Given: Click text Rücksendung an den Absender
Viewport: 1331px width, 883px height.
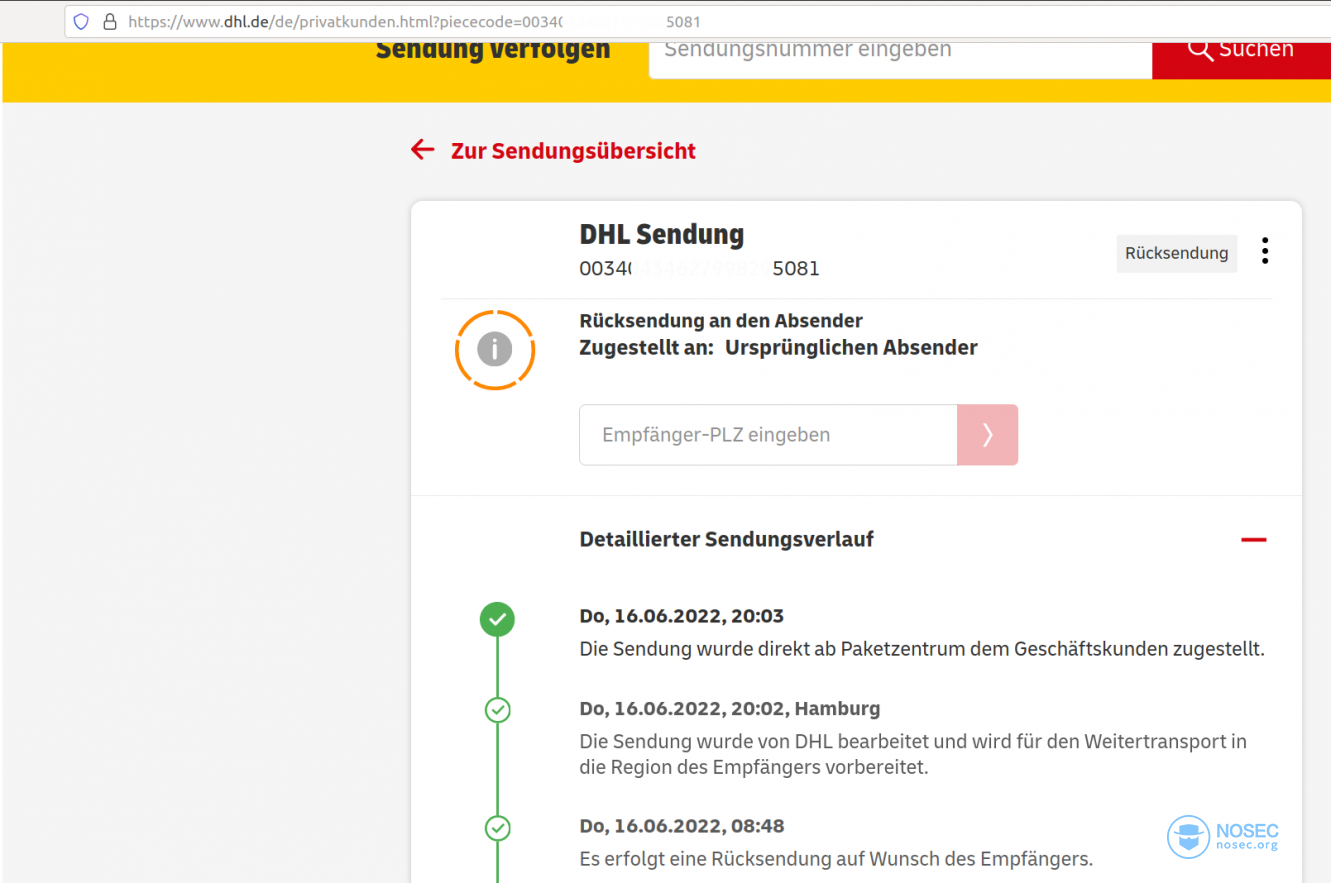Looking at the screenshot, I should [721, 321].
